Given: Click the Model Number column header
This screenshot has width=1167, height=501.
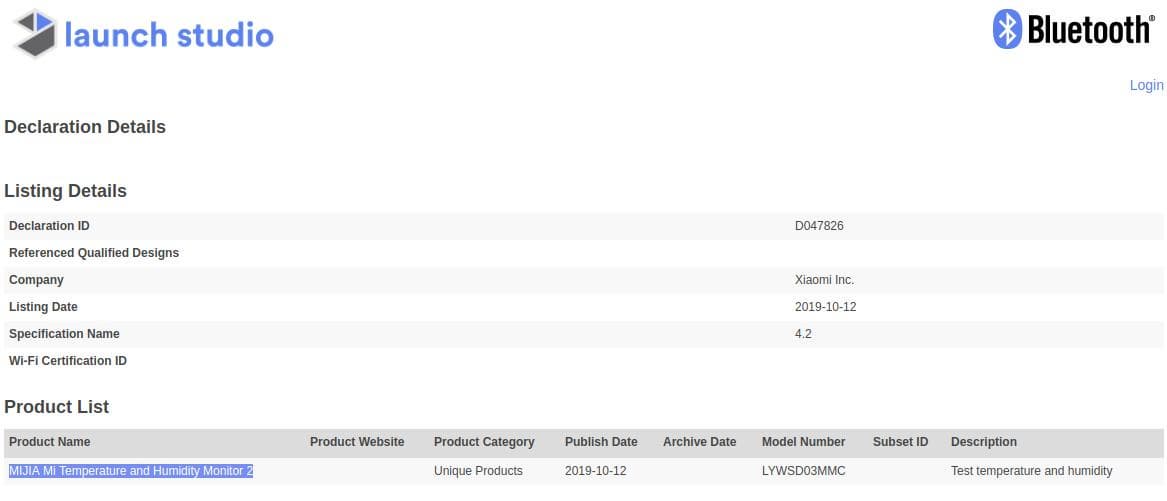Looking at the screenshot, I should (x=803, y=442).
